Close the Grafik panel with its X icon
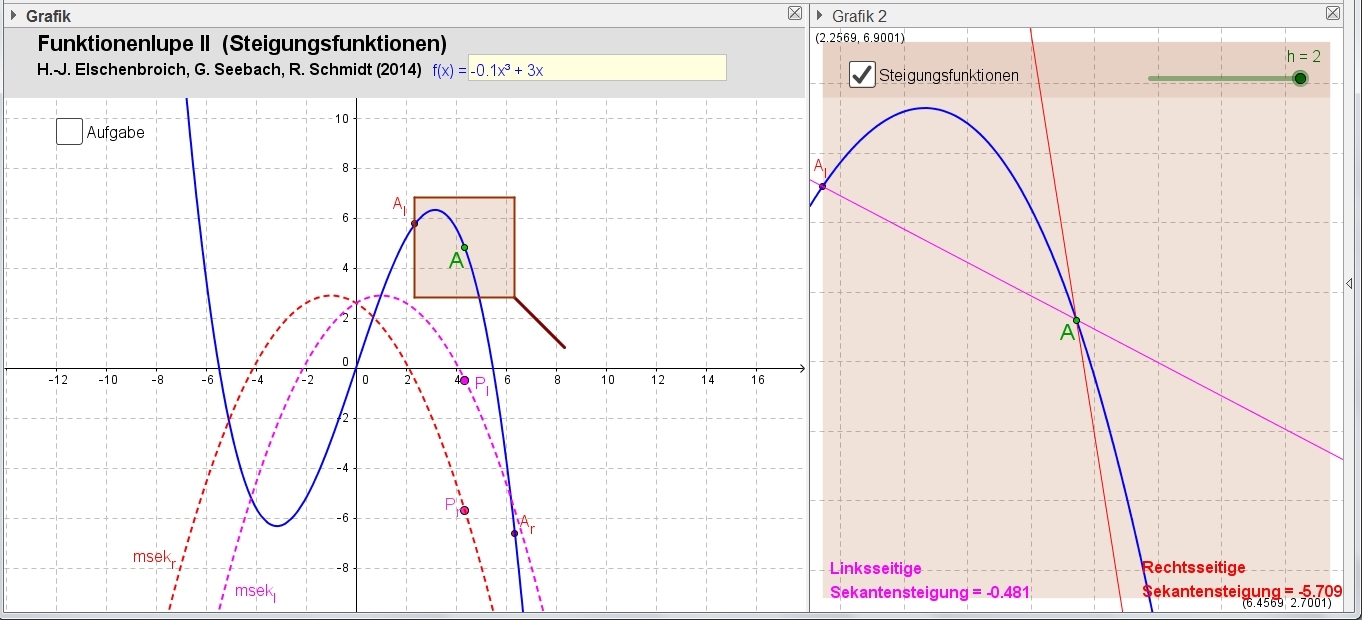Image resolution: width=1362 pixels, height=620 pixels. [794, 14]
